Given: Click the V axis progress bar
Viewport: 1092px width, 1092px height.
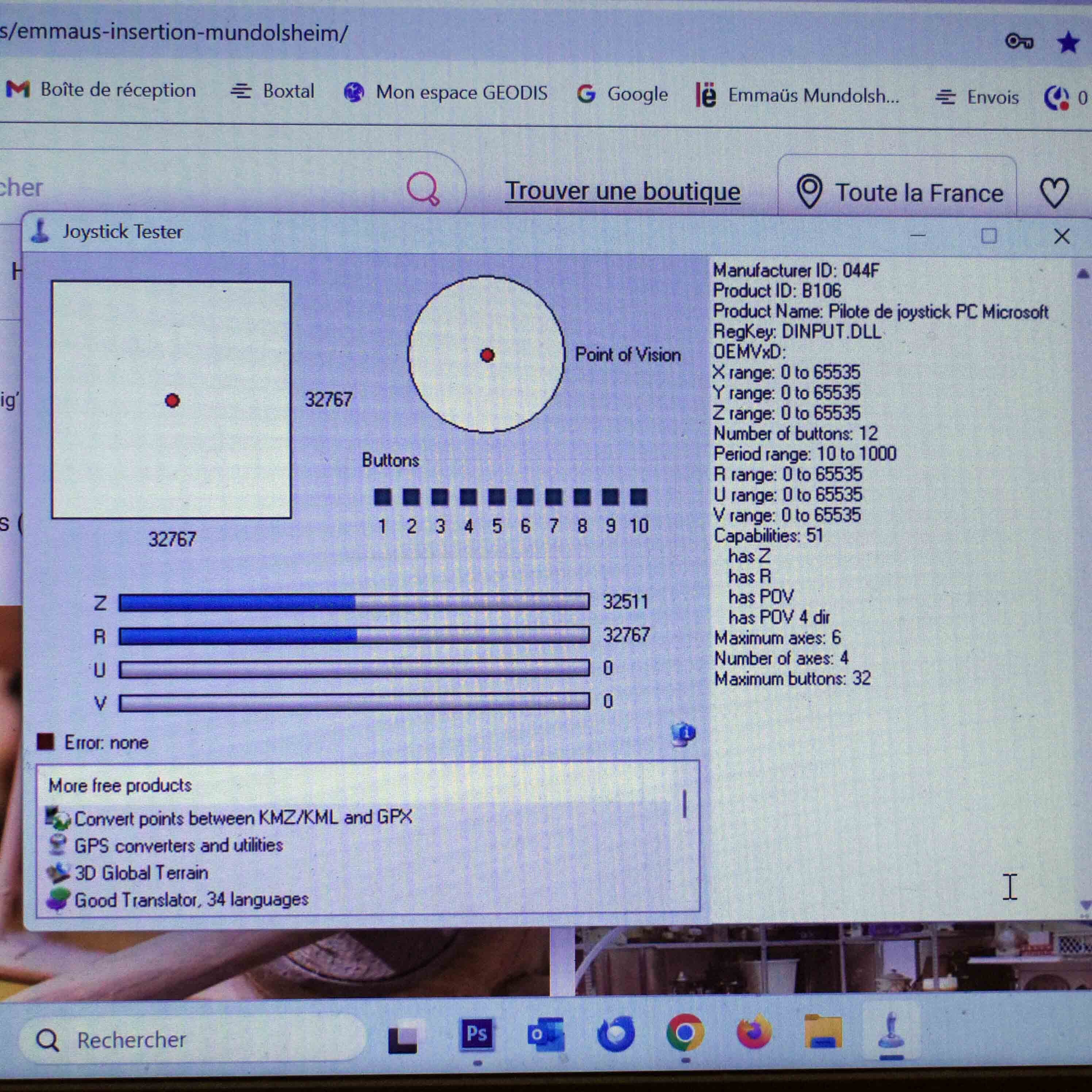Looking at the screenshot, I should point(354,702).
